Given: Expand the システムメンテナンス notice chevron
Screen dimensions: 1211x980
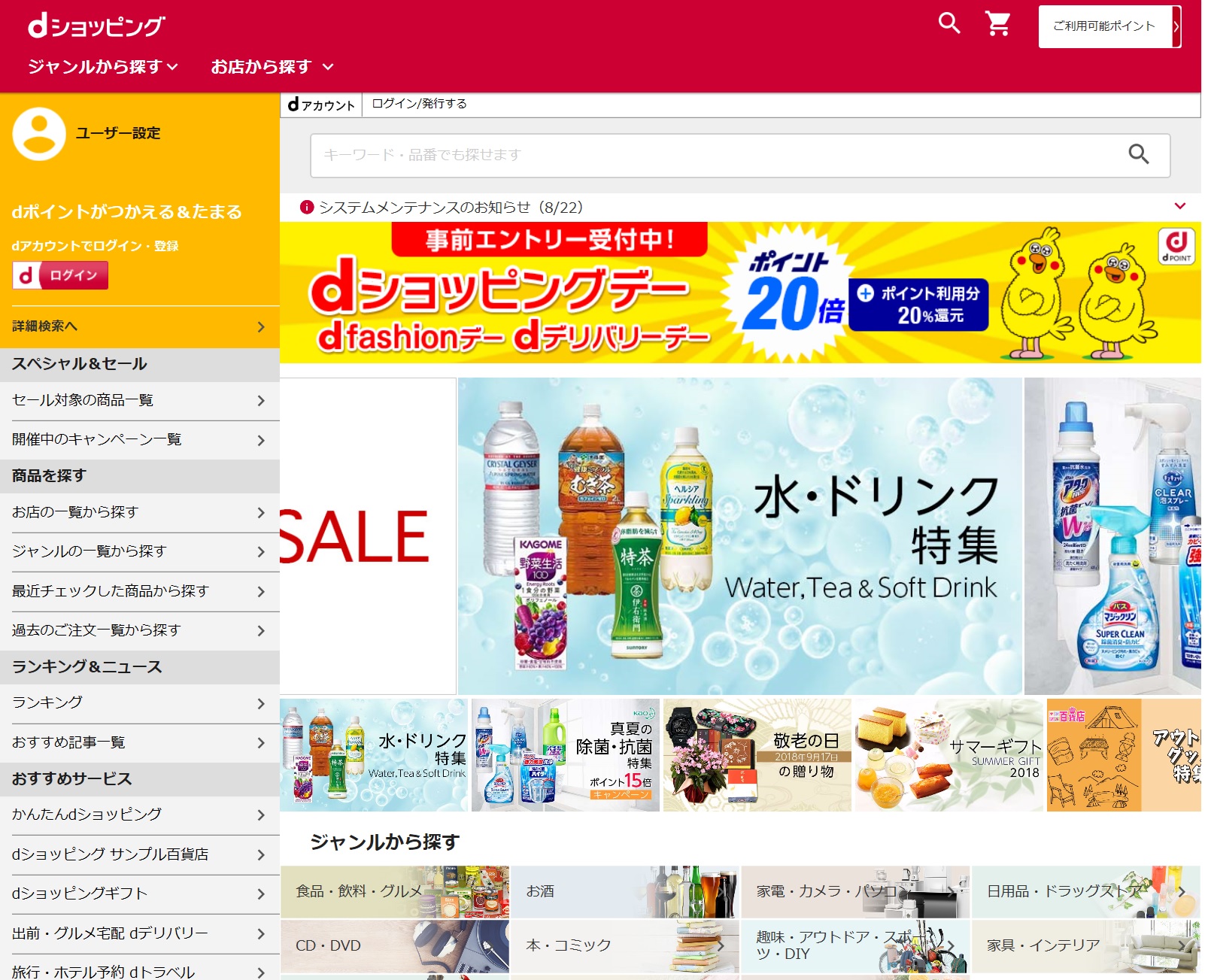Looking at the screenshot, I should (1179, 206).
